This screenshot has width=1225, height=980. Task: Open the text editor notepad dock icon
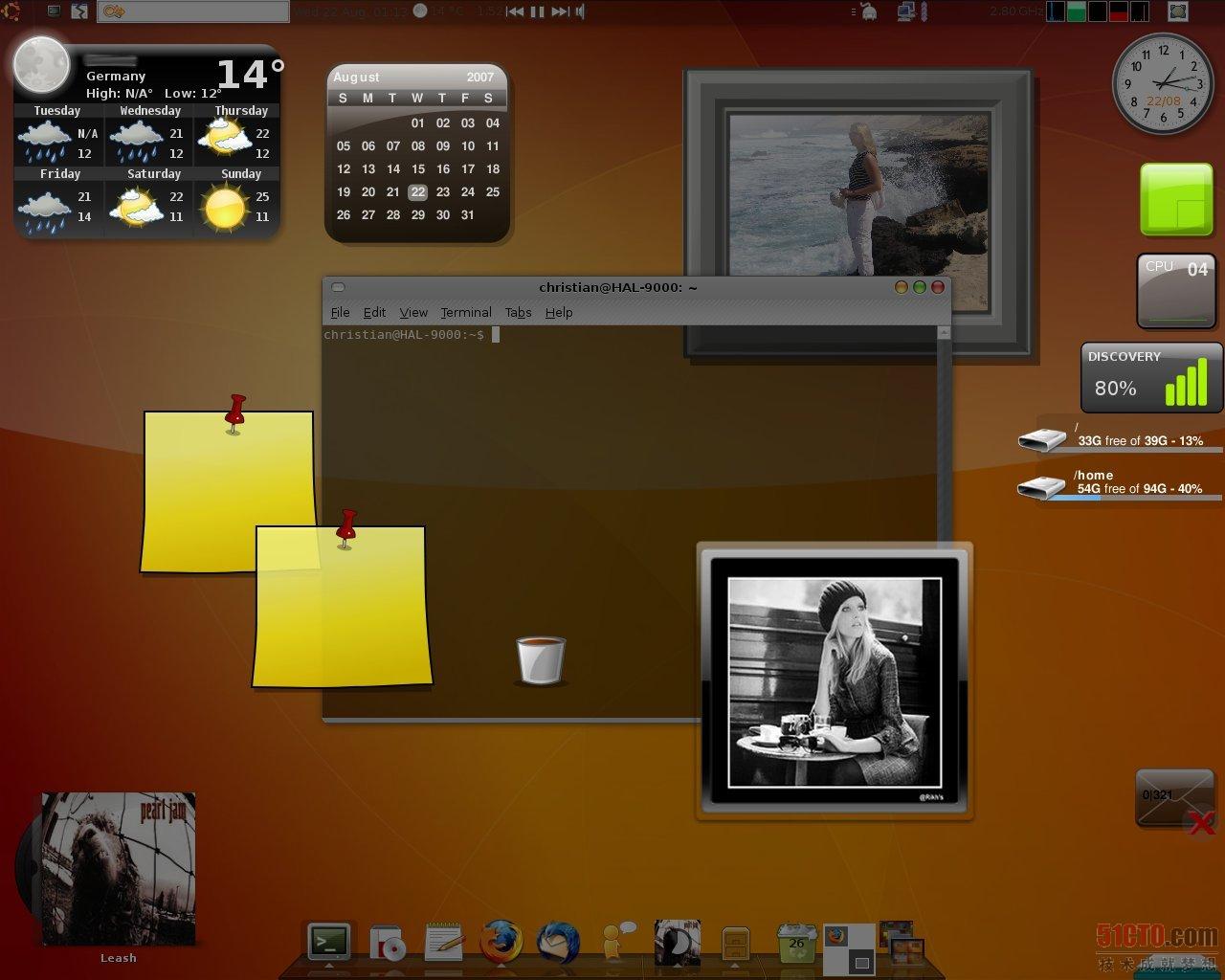coord(444,943)
